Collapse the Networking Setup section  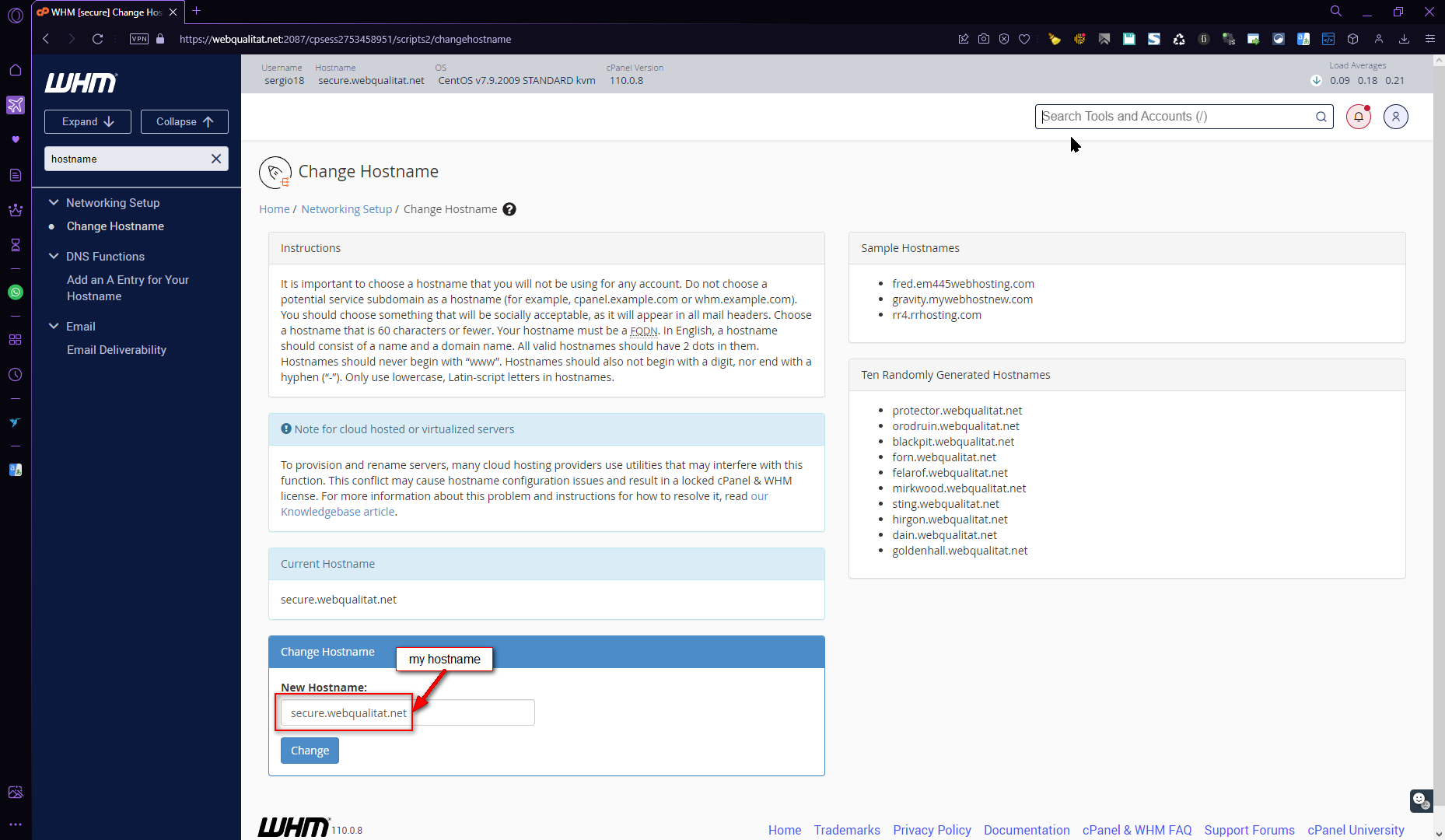coord(54,202)
